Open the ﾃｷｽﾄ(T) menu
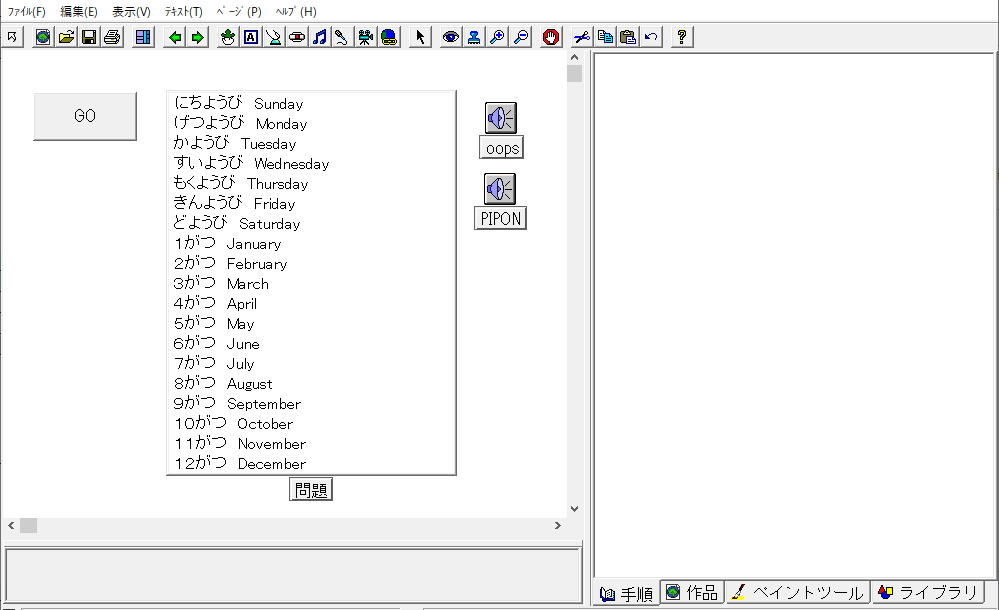The image size is (999, 610). click(183, 11)
